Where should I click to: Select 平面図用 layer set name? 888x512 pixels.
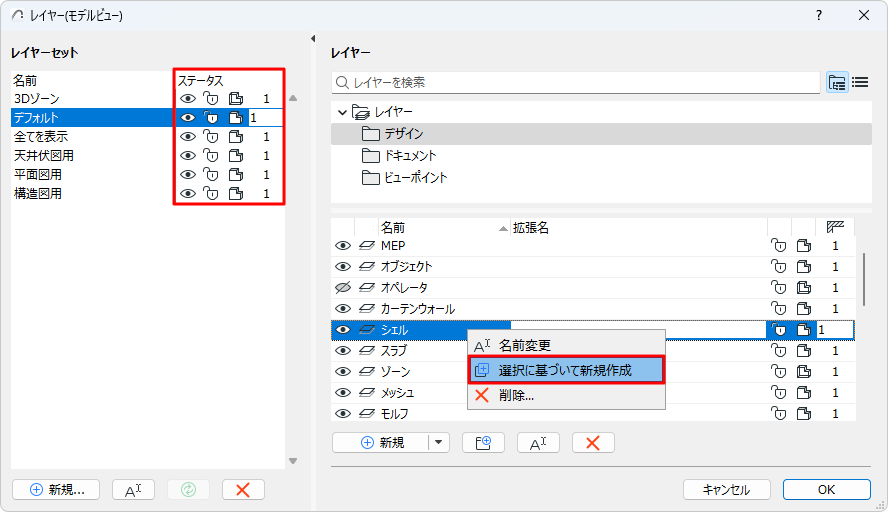click(x=37, y=174)
